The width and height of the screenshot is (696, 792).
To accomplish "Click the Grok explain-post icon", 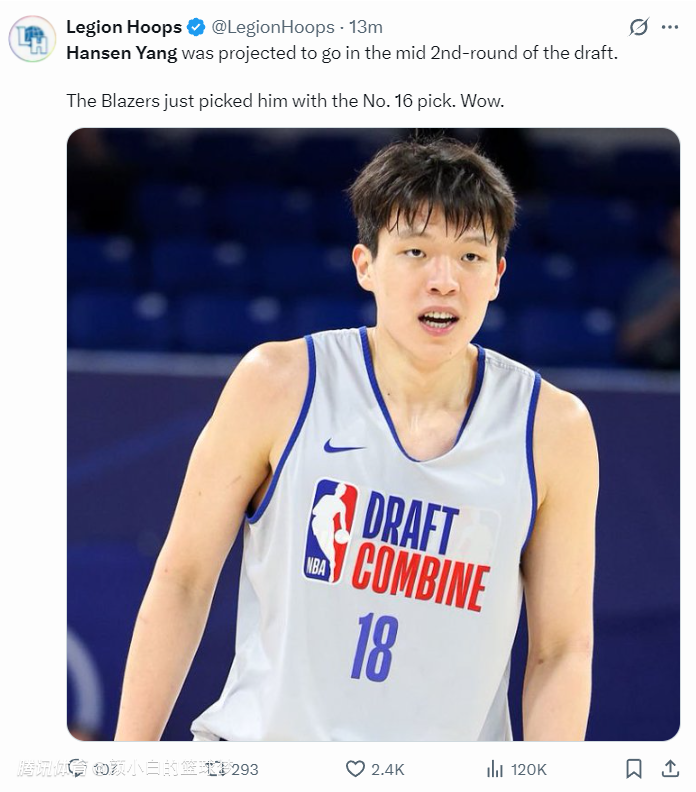I will (638, 27).
